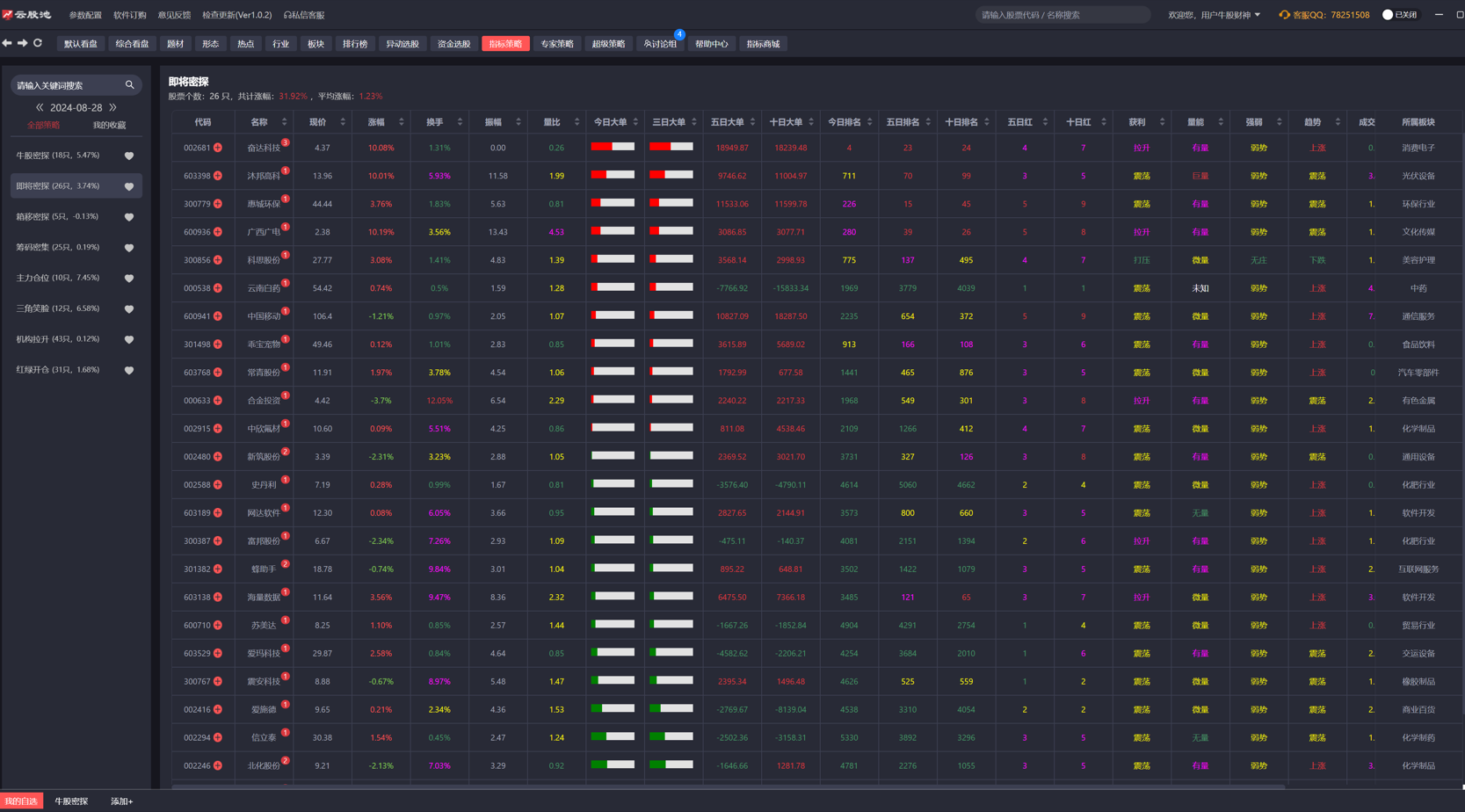
Task: Add stock 002480 with the red plus icon
Action: pos(218,457)
